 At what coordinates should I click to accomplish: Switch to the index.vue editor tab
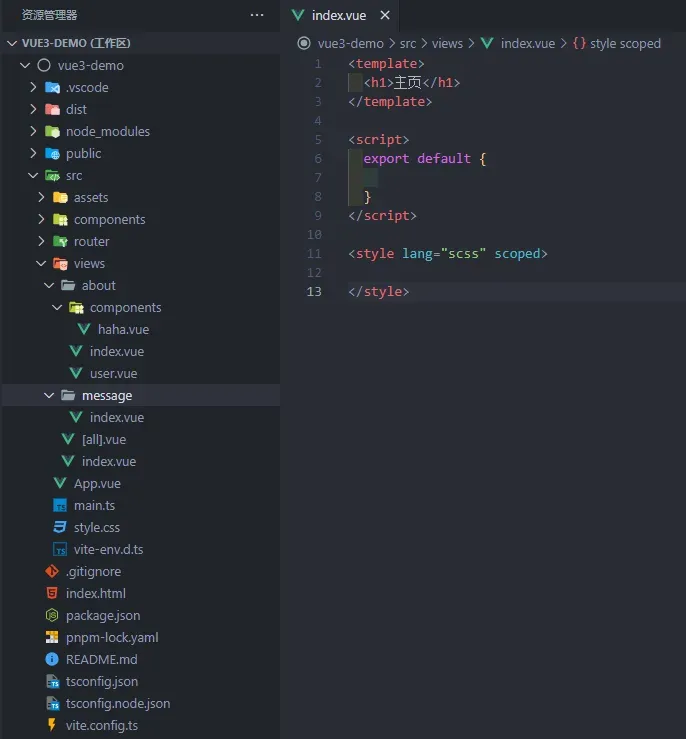pos(339,16)
